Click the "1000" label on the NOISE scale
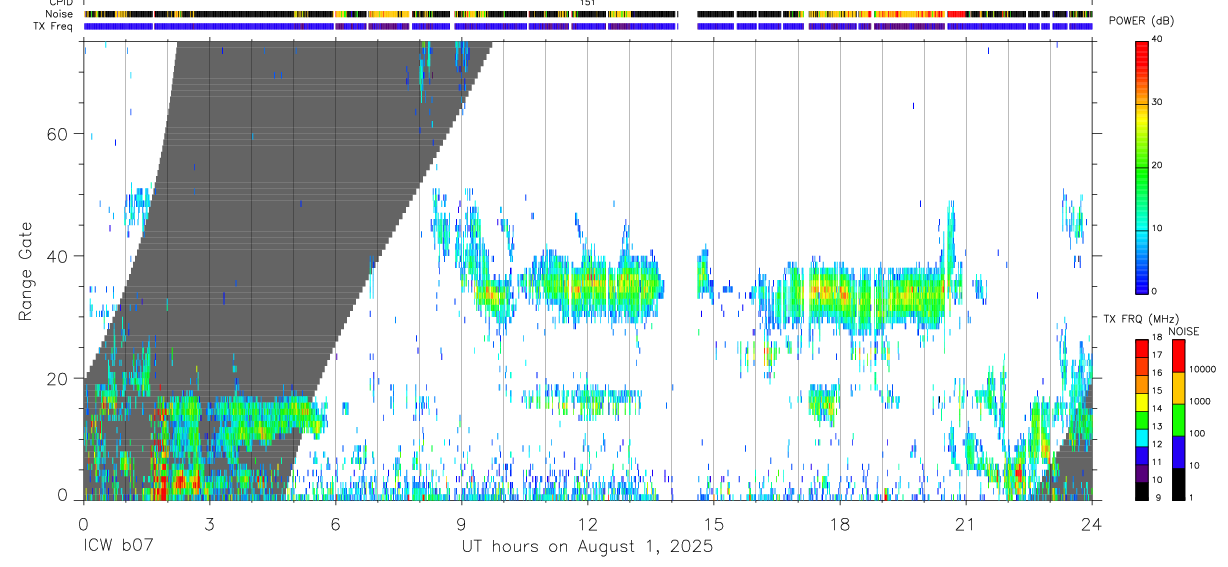This screenshot has width=1228, height=567. [1200, 401]
